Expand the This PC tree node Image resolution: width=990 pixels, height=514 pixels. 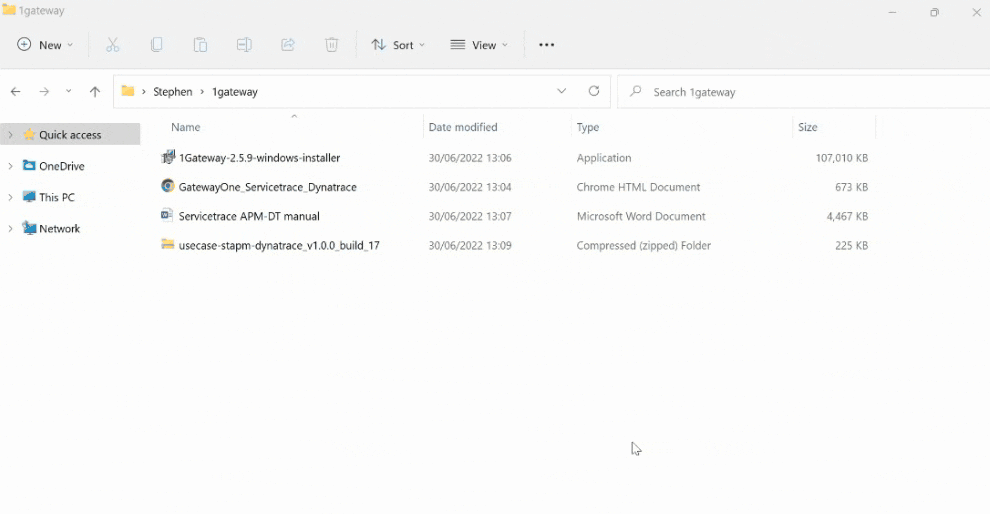[10, 197]
